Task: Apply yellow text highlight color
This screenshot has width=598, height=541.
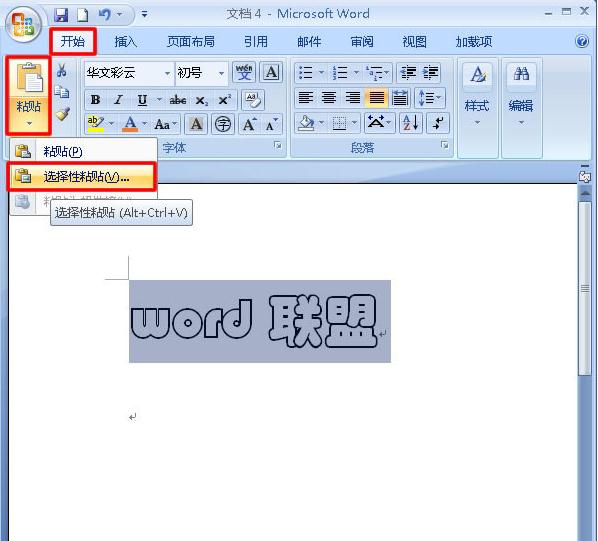Action: click(96, 124)
